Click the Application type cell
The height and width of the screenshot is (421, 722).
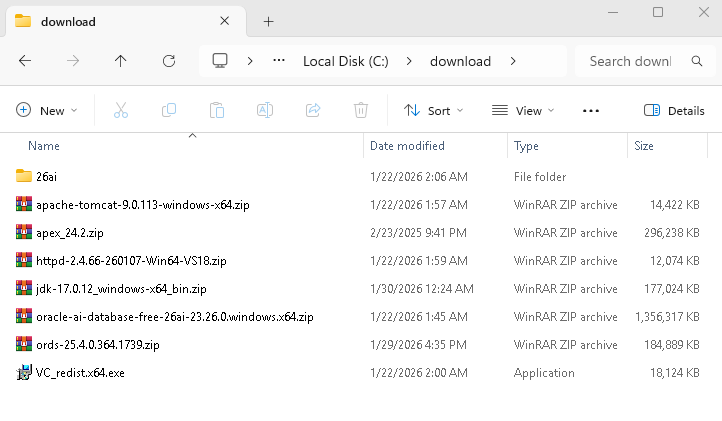coord(544,373)
